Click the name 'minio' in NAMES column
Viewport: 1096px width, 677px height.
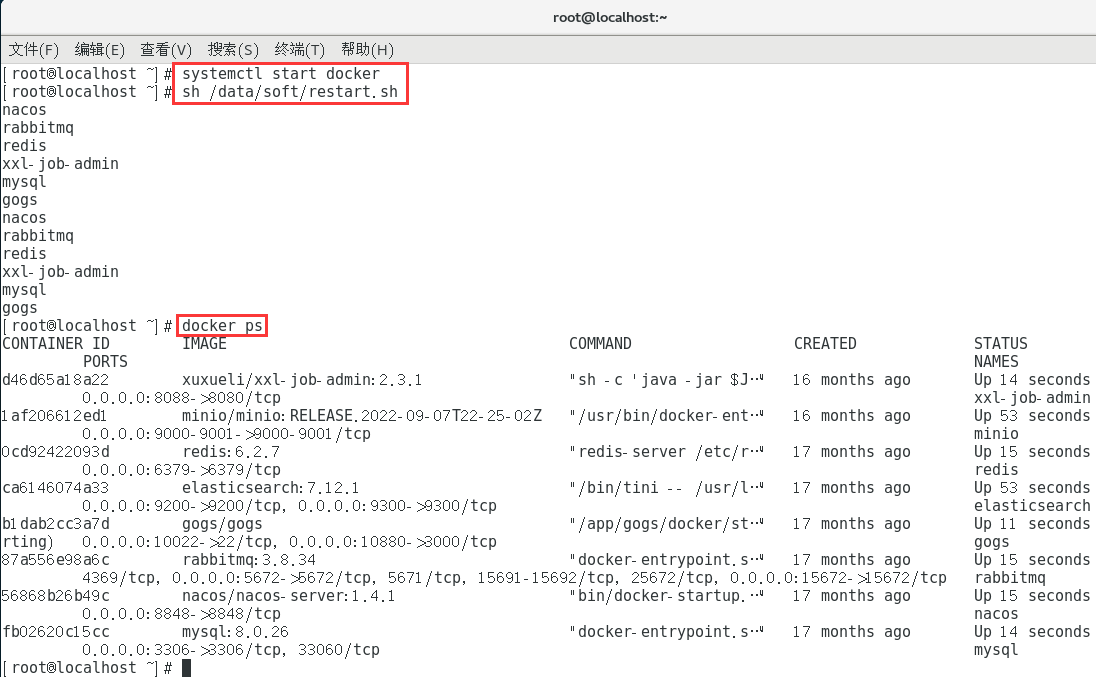[996, 434]
